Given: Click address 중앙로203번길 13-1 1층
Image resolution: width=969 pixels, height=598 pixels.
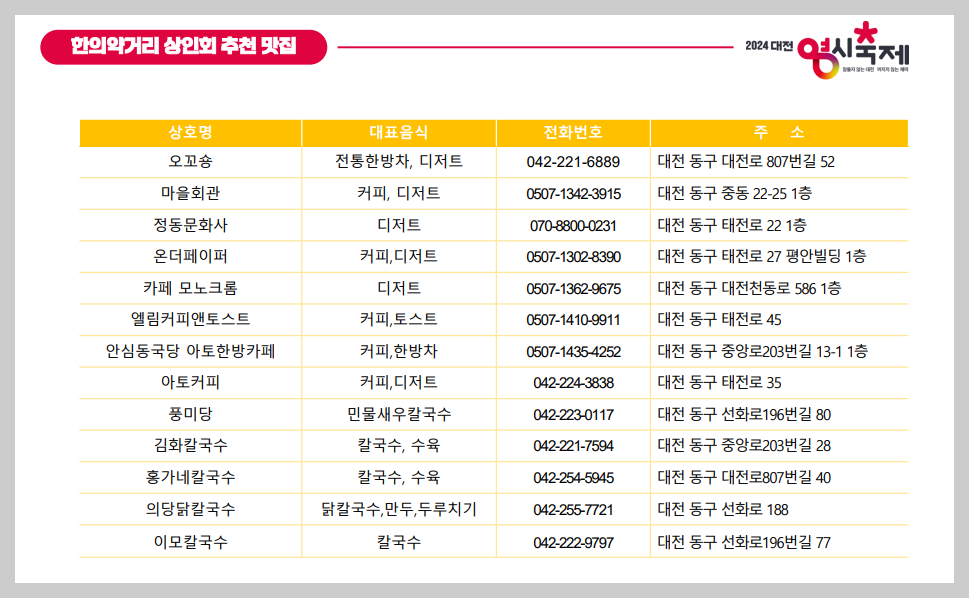Looking at the screenshot, I should pyautogui.click(x=795, y=351).
